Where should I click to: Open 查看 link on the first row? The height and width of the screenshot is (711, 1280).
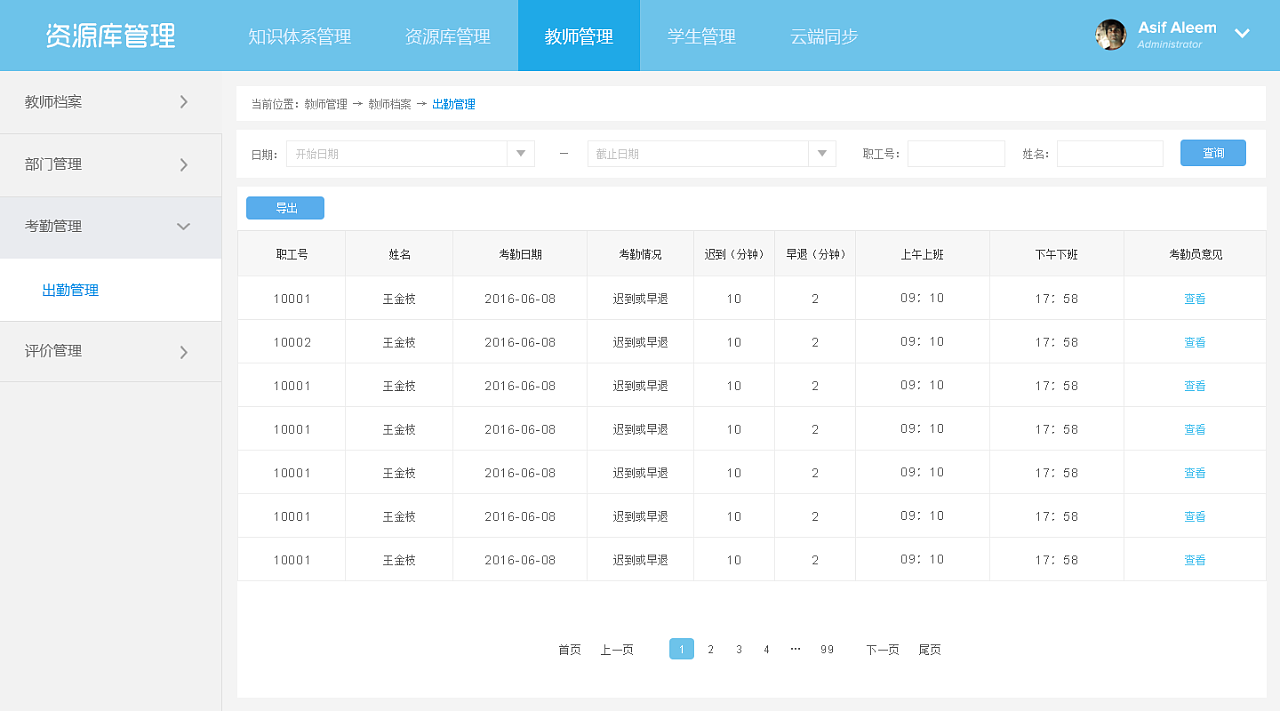click(x=1194, y=297)
